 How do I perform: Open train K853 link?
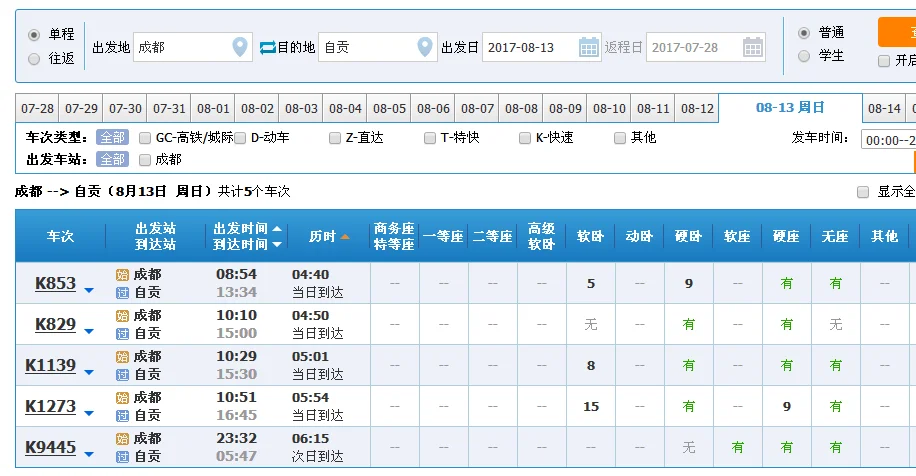pyautogui.click(x=55, y=283)
